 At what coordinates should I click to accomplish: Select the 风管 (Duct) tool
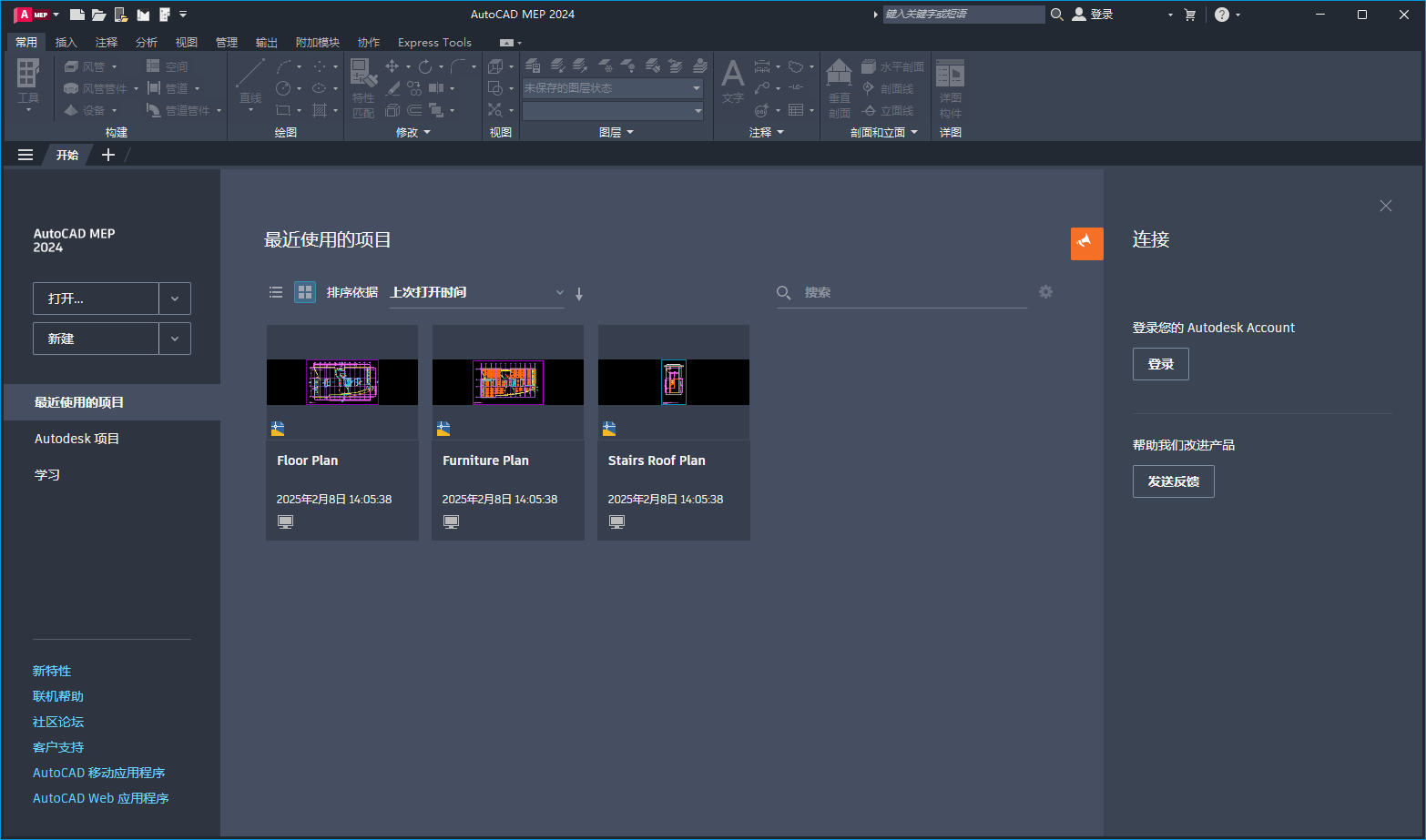[90, 66]
